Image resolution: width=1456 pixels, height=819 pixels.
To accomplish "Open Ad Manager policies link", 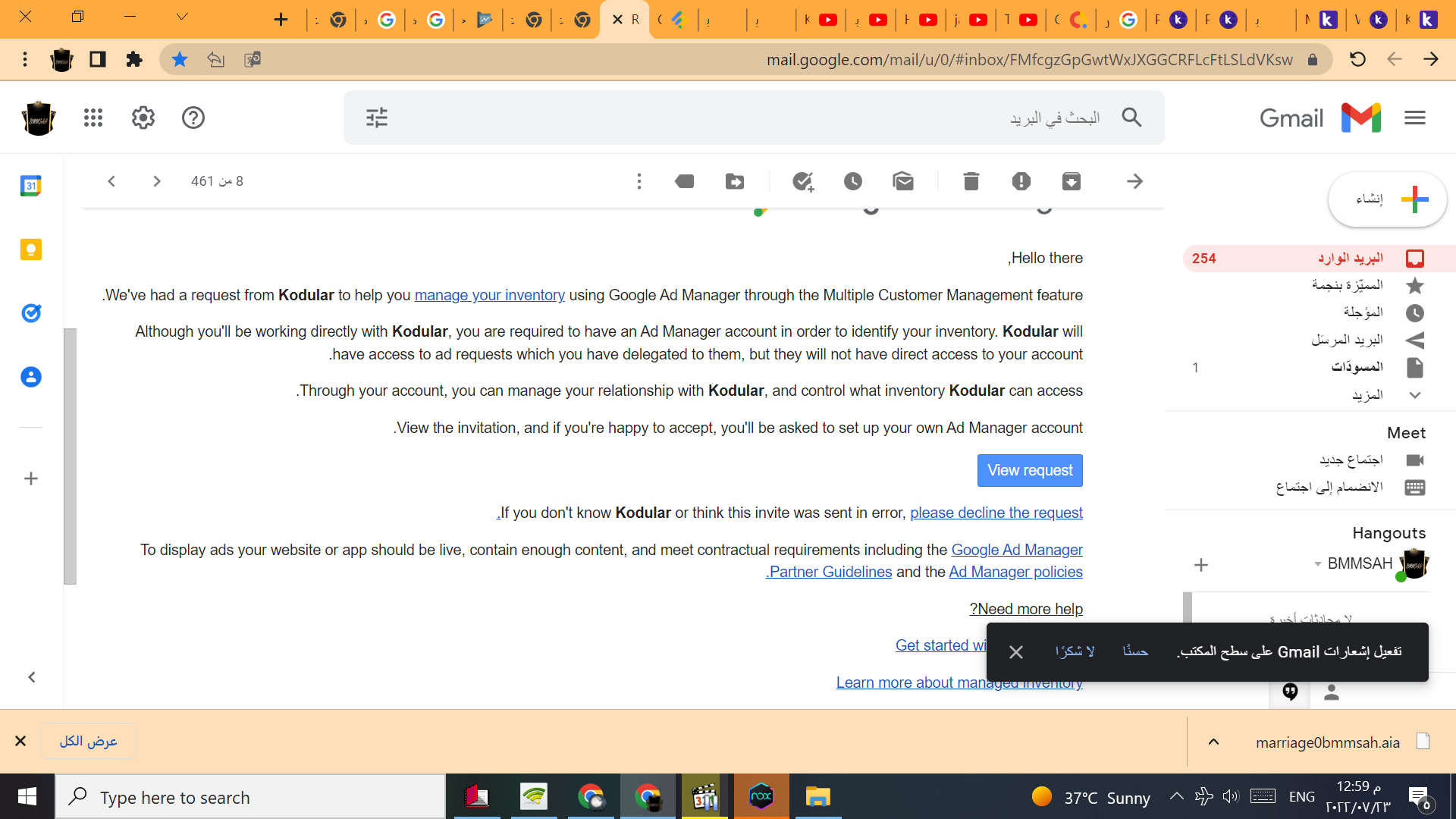I will 1016,572.
